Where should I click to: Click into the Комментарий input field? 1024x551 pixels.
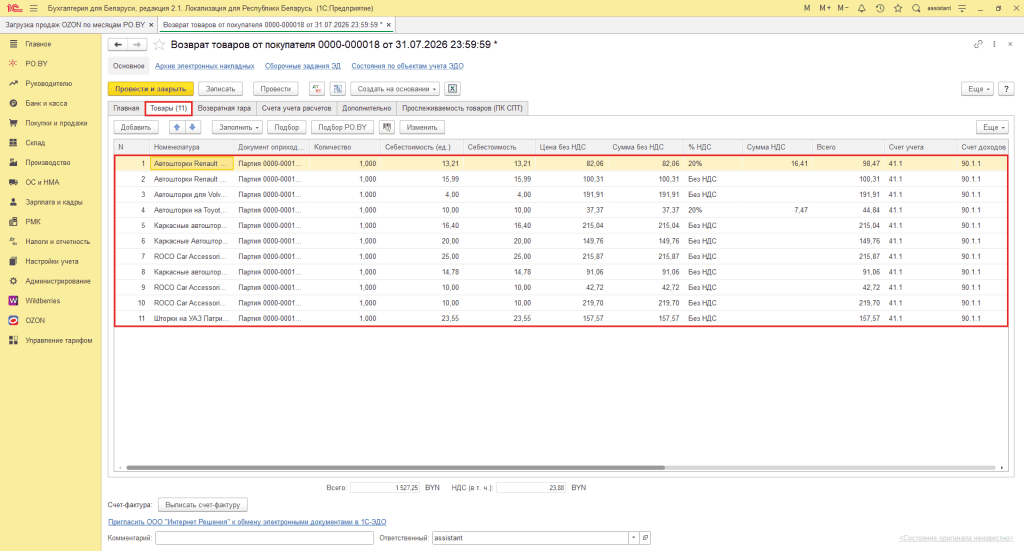[264, 538]
